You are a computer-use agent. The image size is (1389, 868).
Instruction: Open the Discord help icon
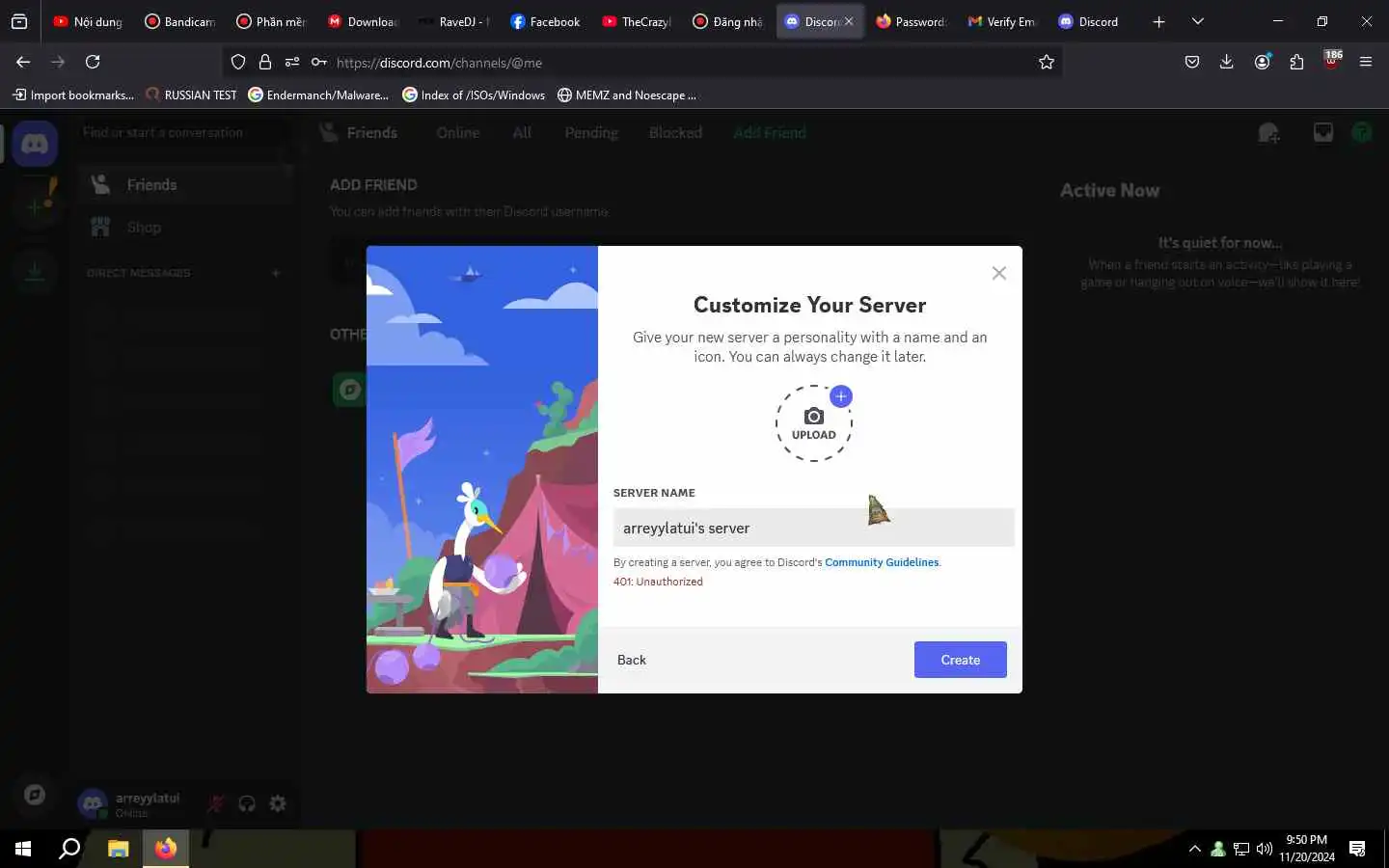(x=1362, y=133)
